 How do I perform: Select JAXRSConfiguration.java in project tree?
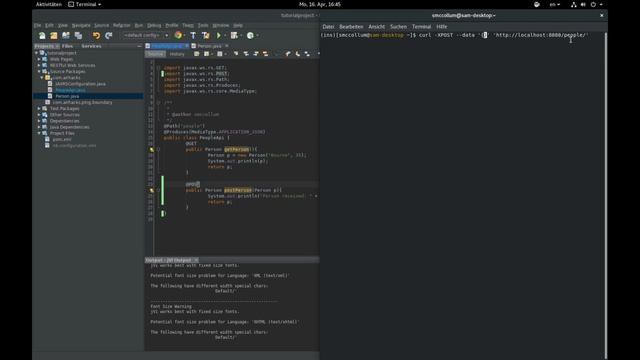tap(80, 84)
